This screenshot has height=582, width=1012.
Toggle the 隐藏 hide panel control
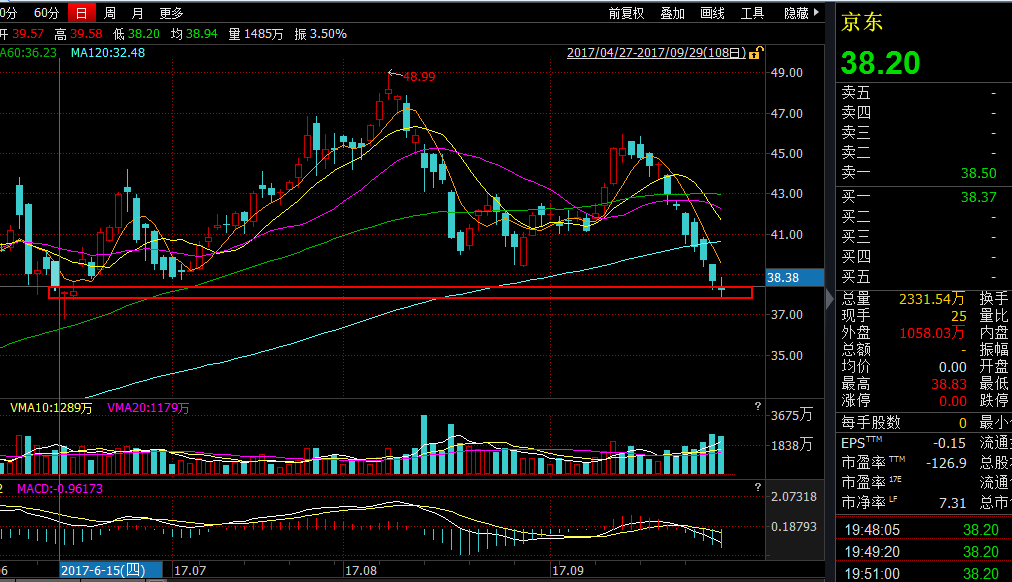(x=797, y=13)
